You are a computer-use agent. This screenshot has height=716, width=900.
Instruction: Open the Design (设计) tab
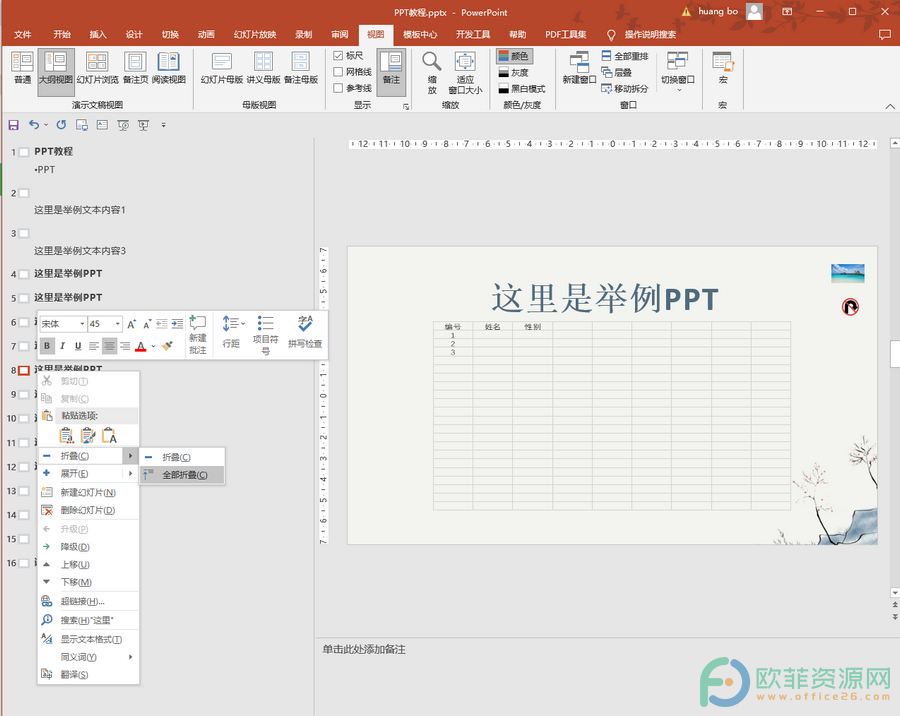[x=134, y=34]
